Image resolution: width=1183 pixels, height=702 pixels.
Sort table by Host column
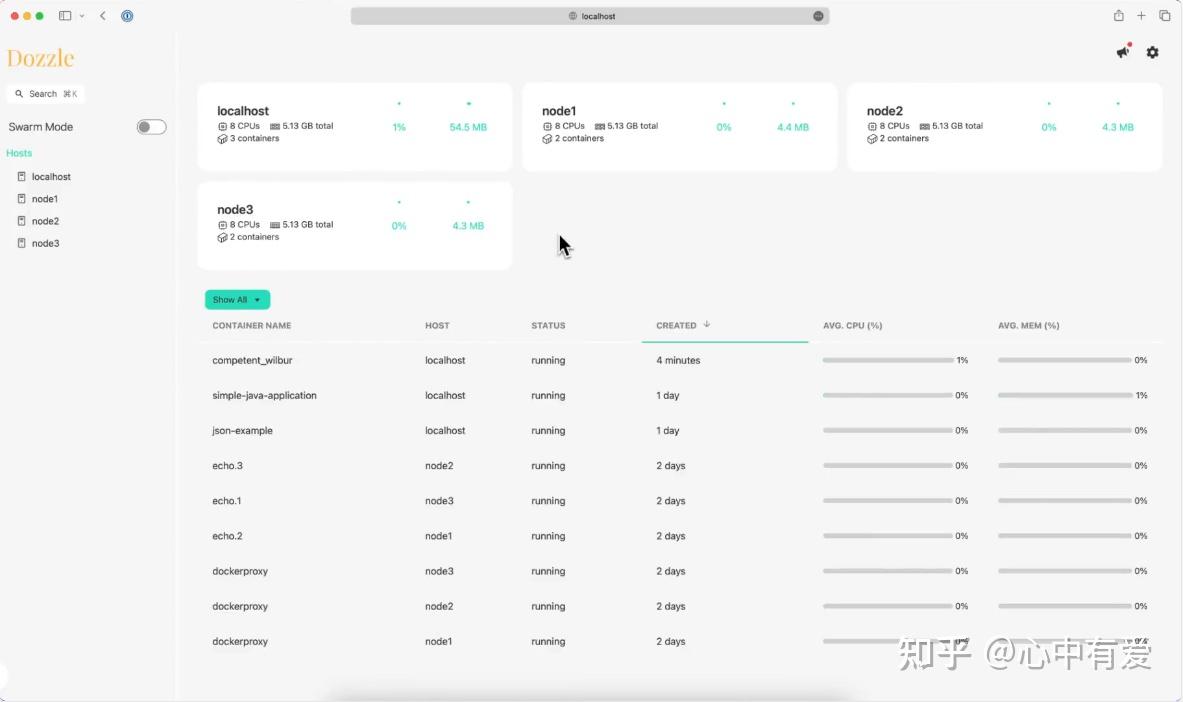(x=437, y=325)
